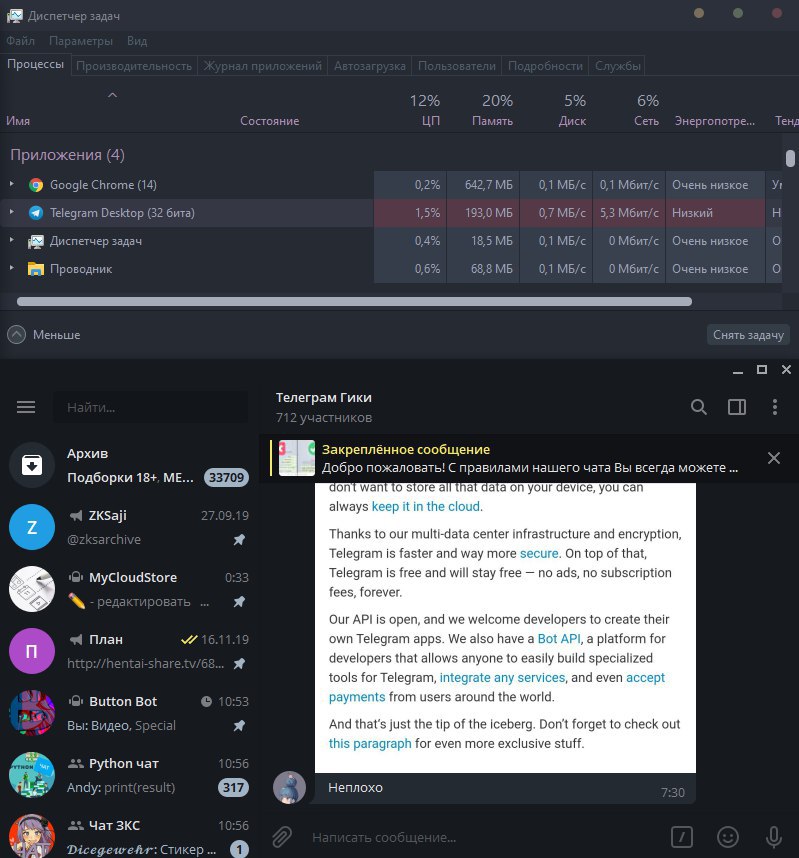This screenshot has height=858, width=799.
Task: Open Телеграм Гики chat header title
Action: click(x=323, y=398)
